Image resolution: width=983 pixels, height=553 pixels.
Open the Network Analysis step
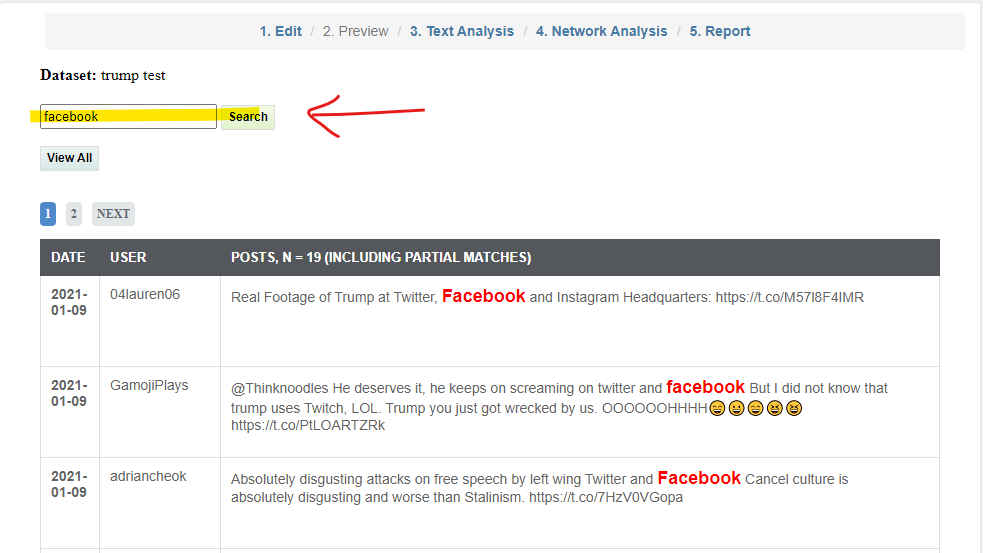pyautogui.click(x=601, y=31)
